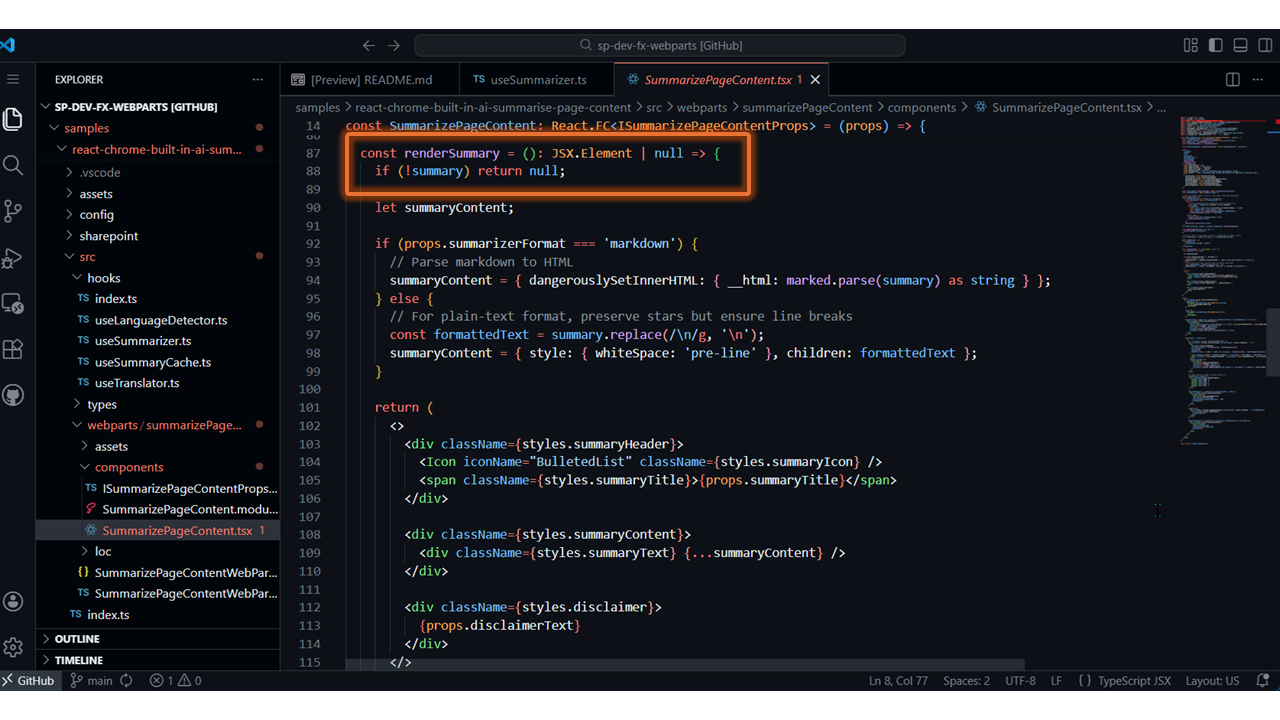The height and width of the screenshot is (720, 1280).
Task: Open the Extensions view
Action: tap(13, 349)
